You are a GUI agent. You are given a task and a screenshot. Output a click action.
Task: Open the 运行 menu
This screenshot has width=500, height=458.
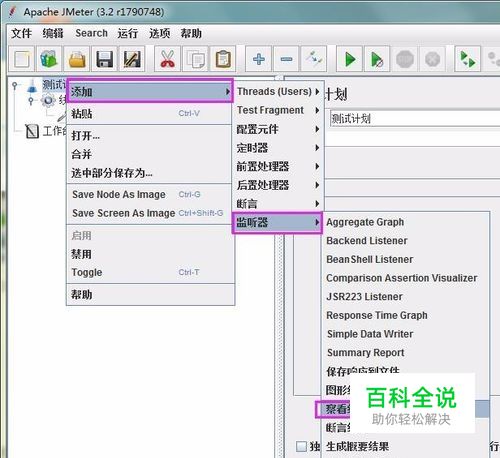tap(127, 33)
